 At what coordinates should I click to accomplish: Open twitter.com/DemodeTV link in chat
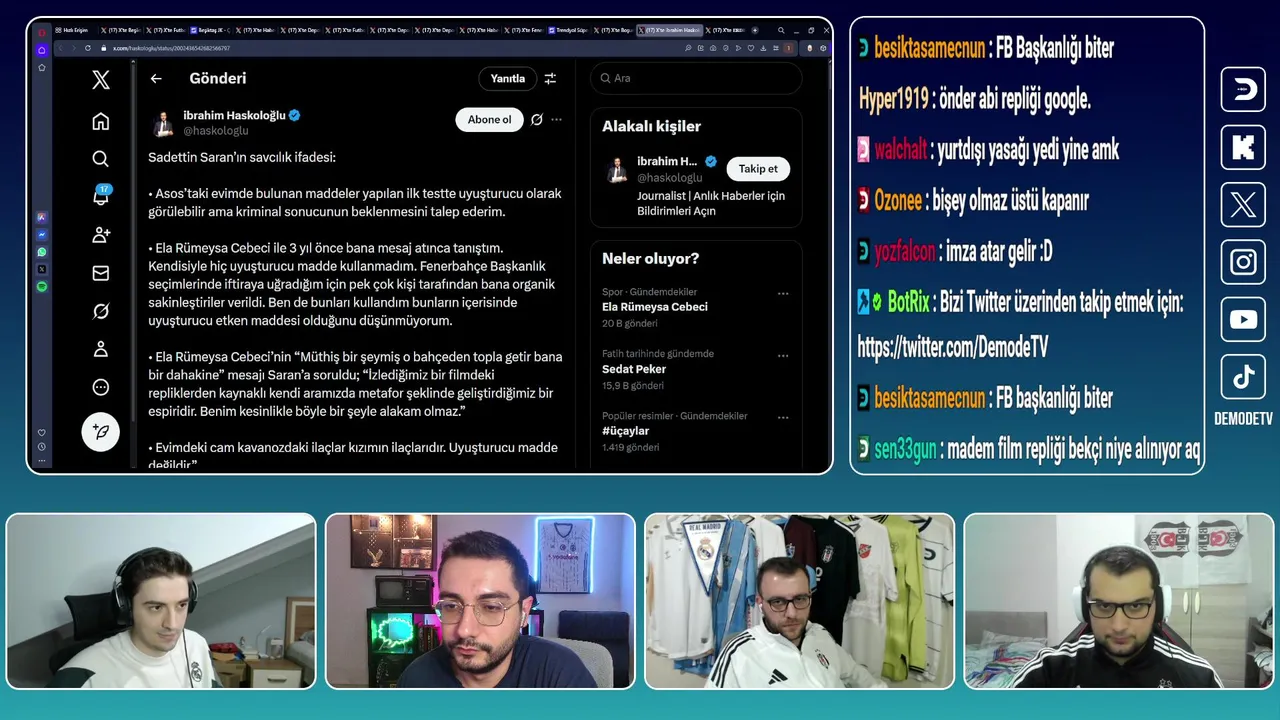click(x=953, y=347)
